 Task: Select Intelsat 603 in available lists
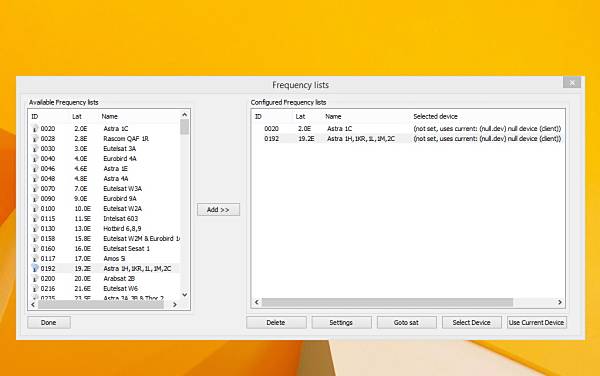(x=104, y=218)
